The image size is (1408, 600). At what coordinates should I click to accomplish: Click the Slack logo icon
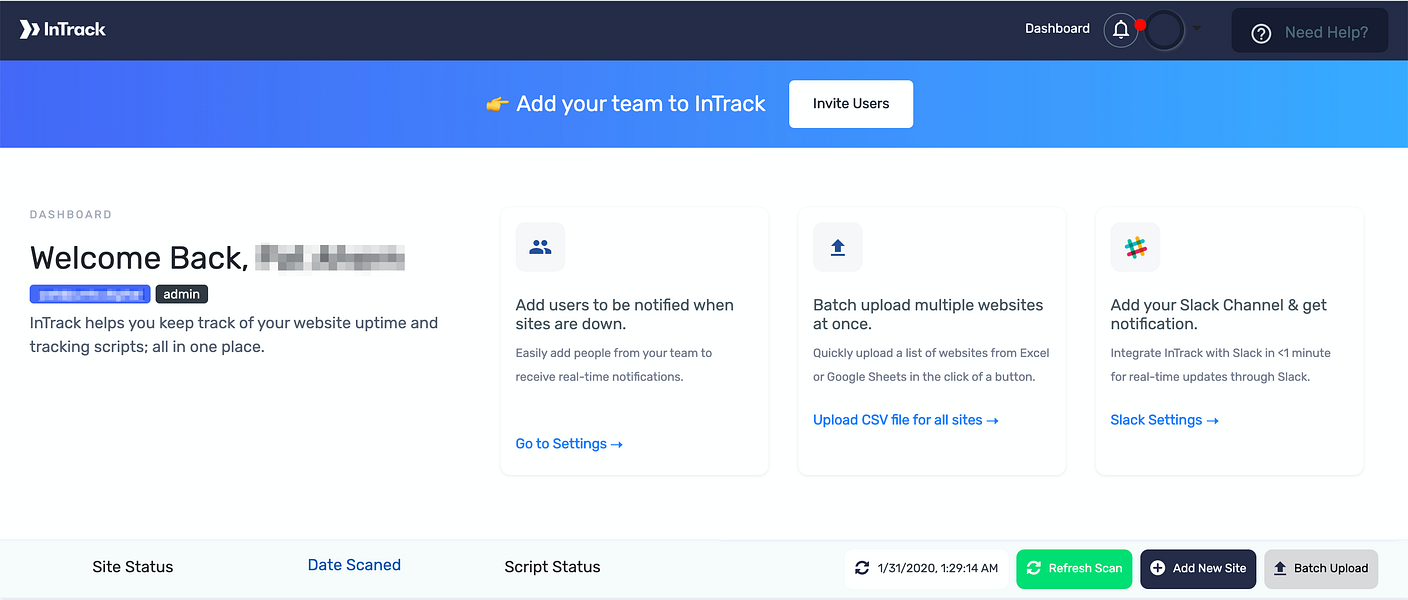[x=1135, y=247]
